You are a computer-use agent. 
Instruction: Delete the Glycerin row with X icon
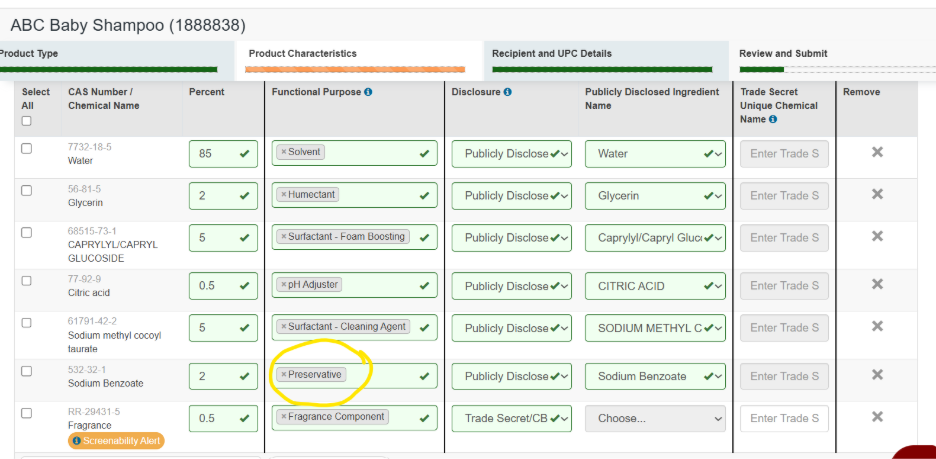pos(877,194)
